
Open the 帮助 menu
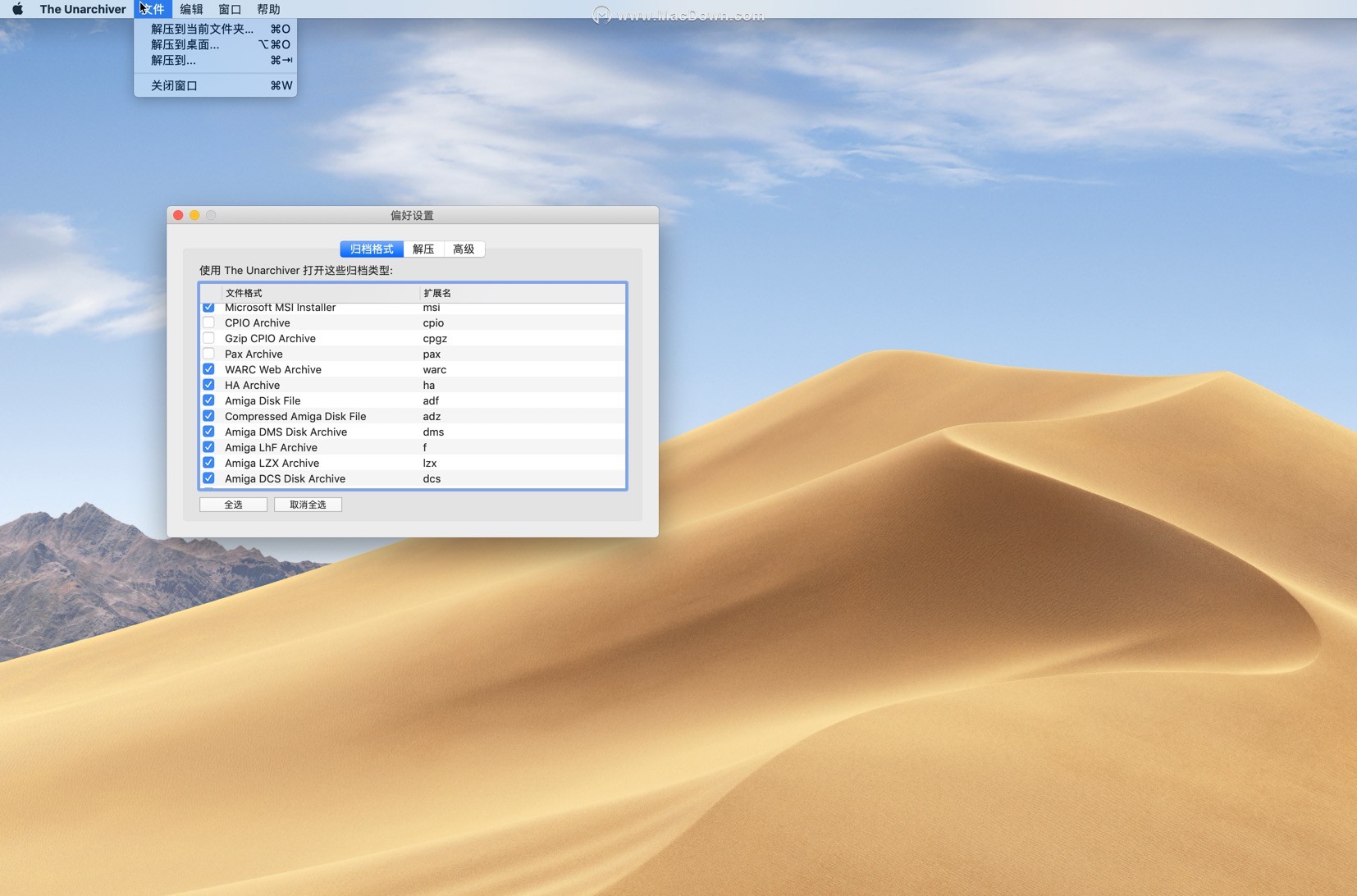click(x=268, y=9)
